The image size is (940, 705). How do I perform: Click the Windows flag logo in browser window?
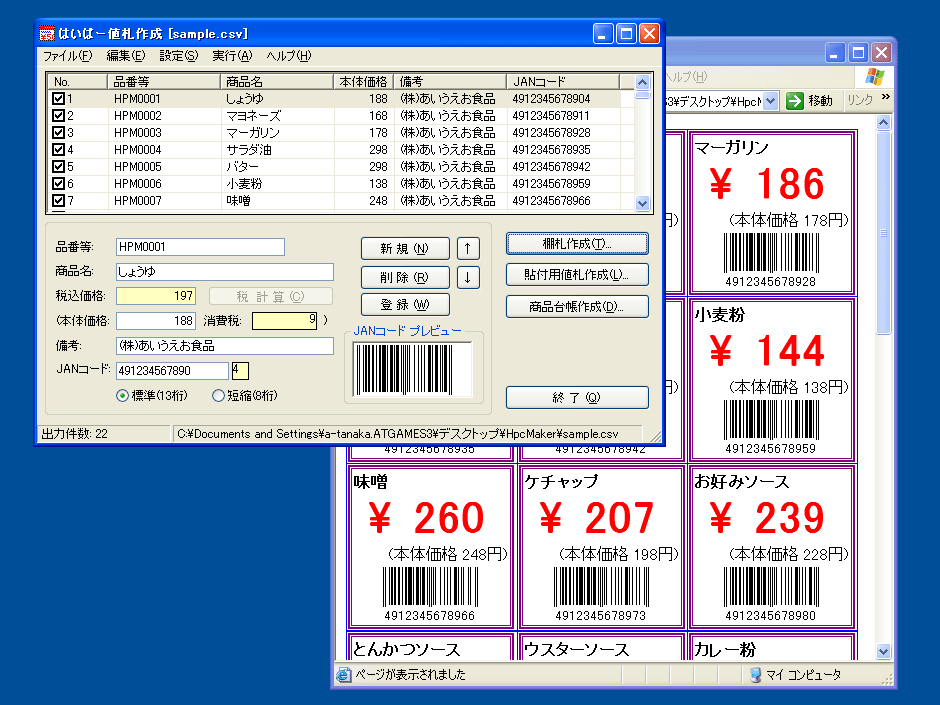point(875,77)
